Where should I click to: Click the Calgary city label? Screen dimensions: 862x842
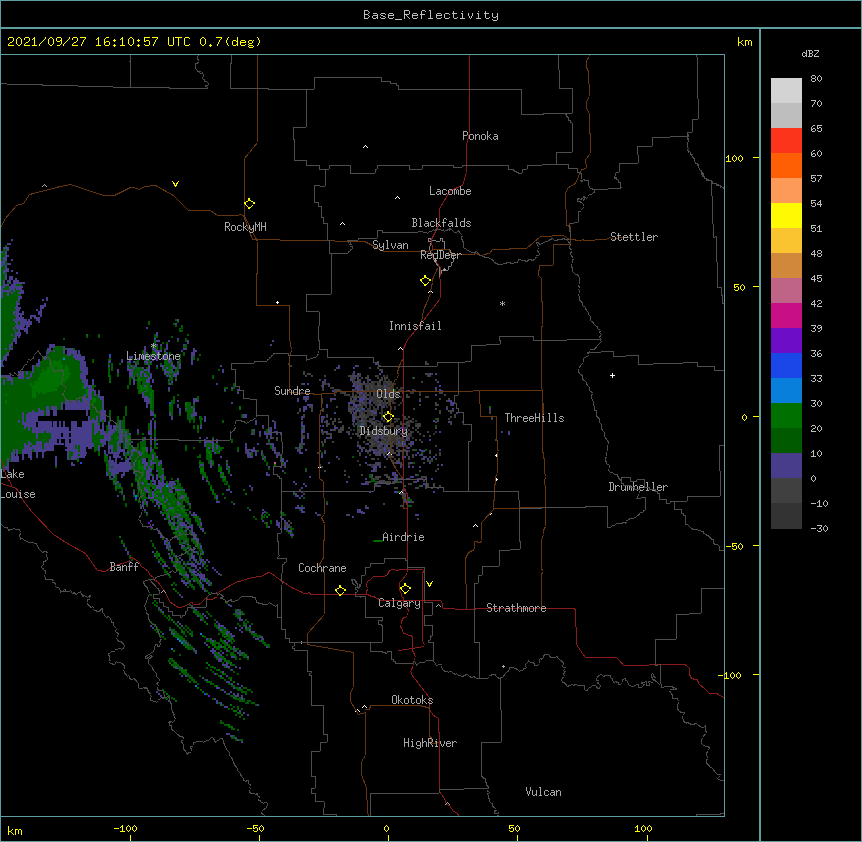pos(400,603)
